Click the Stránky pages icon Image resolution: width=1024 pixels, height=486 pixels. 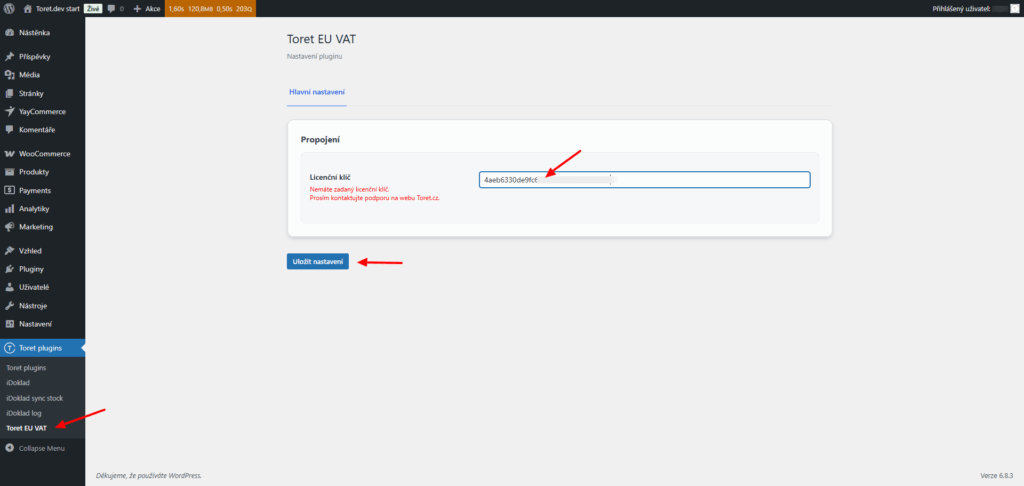[x=9, y=93]
